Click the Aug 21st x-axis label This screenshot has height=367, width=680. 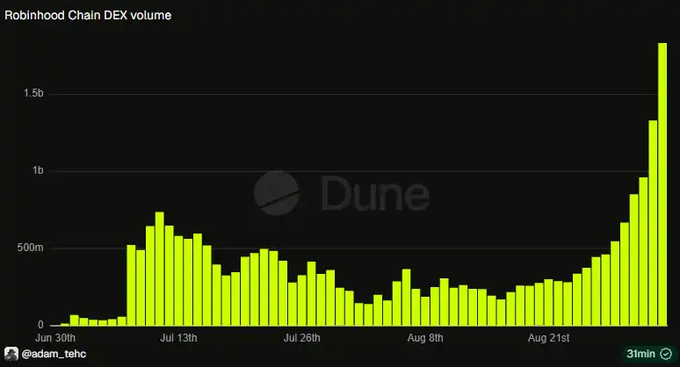[x=549, y=338]
